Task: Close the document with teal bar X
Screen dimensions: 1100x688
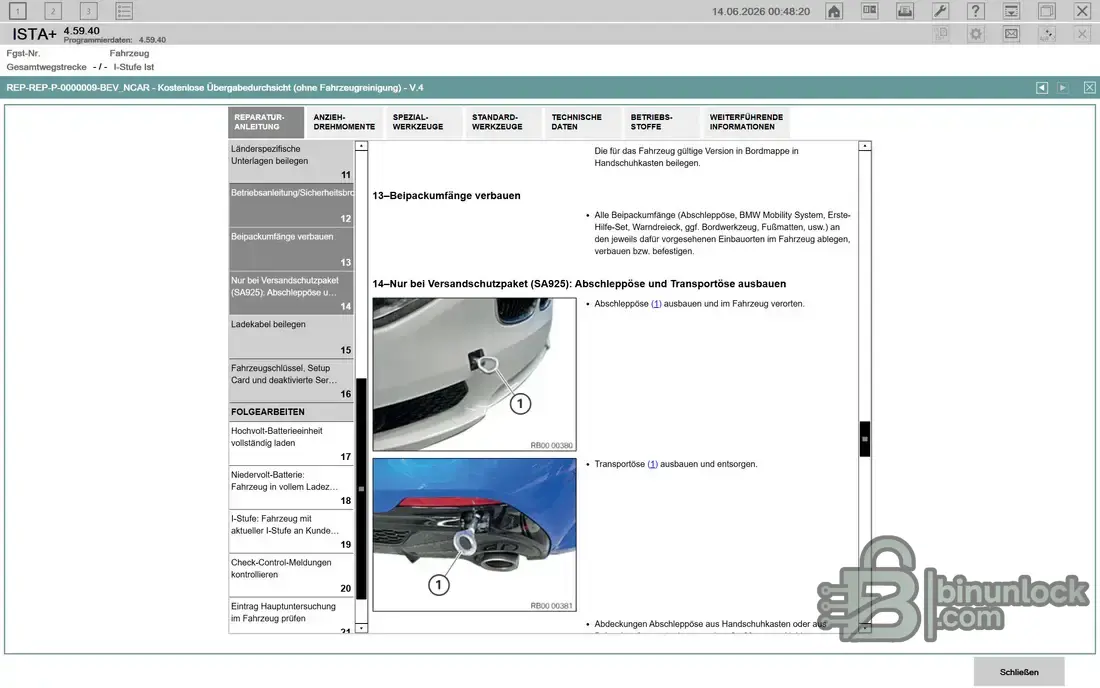Action: coord(1089,88)
